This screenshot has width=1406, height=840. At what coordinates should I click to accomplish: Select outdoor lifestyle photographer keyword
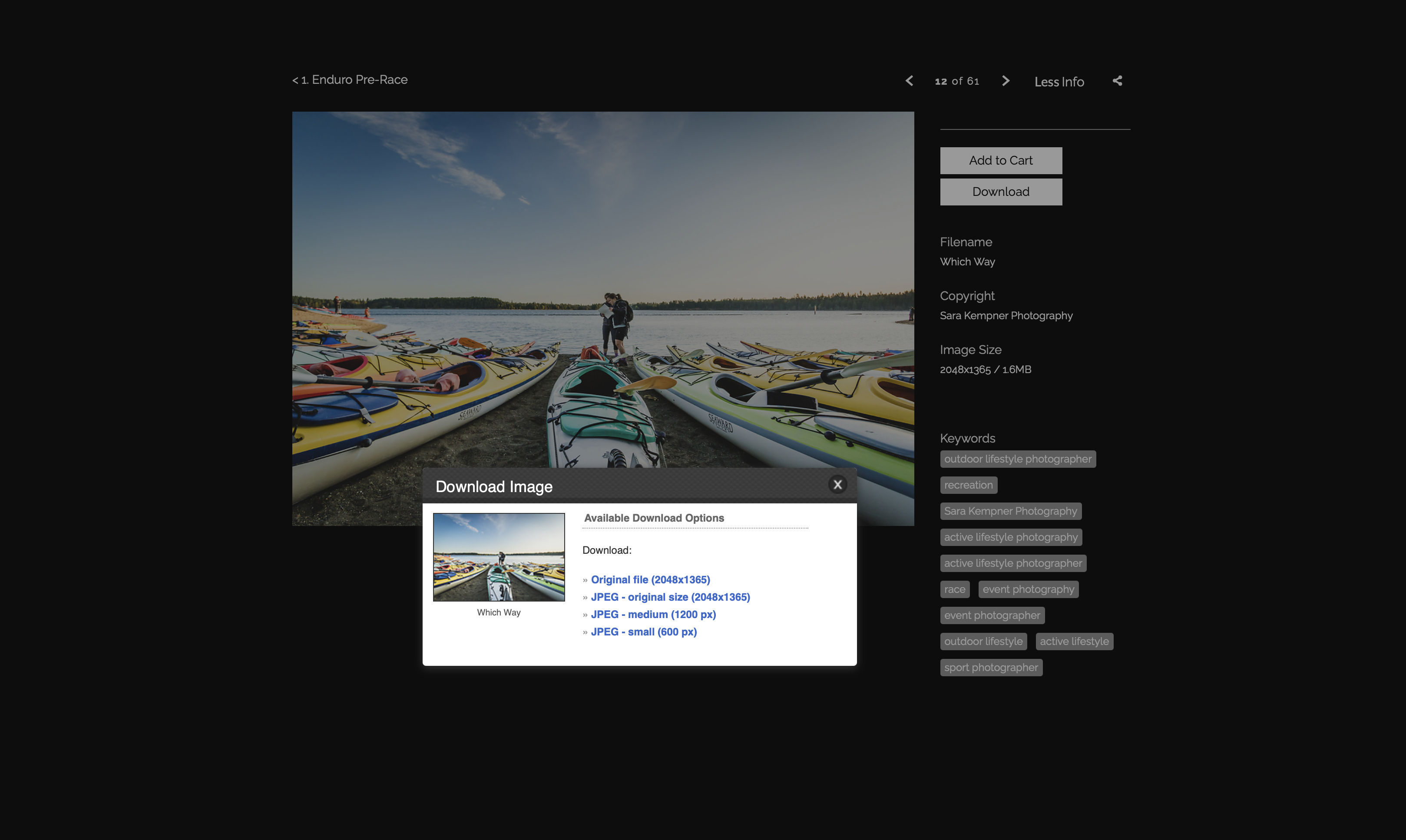point(1017,459)
